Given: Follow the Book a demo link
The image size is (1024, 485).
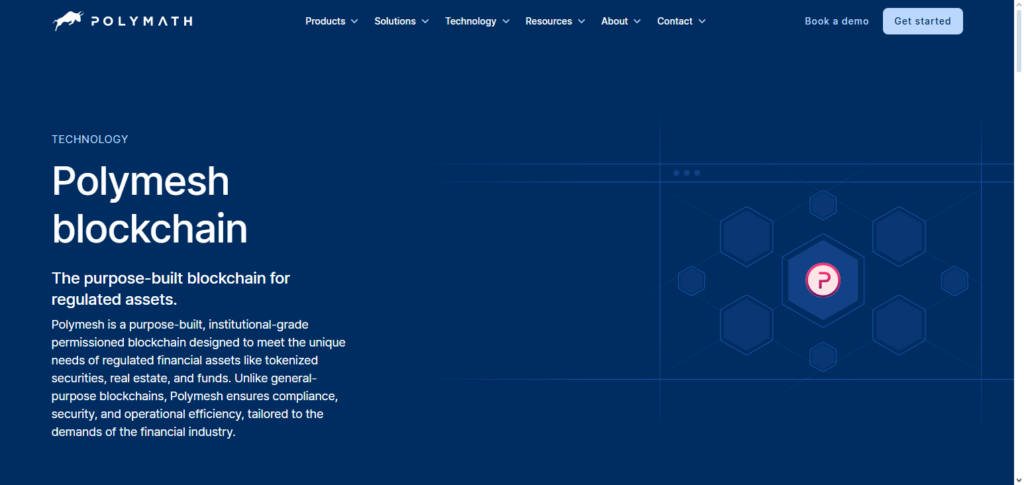Looking at the screenshot, I should tap(836, 21).
